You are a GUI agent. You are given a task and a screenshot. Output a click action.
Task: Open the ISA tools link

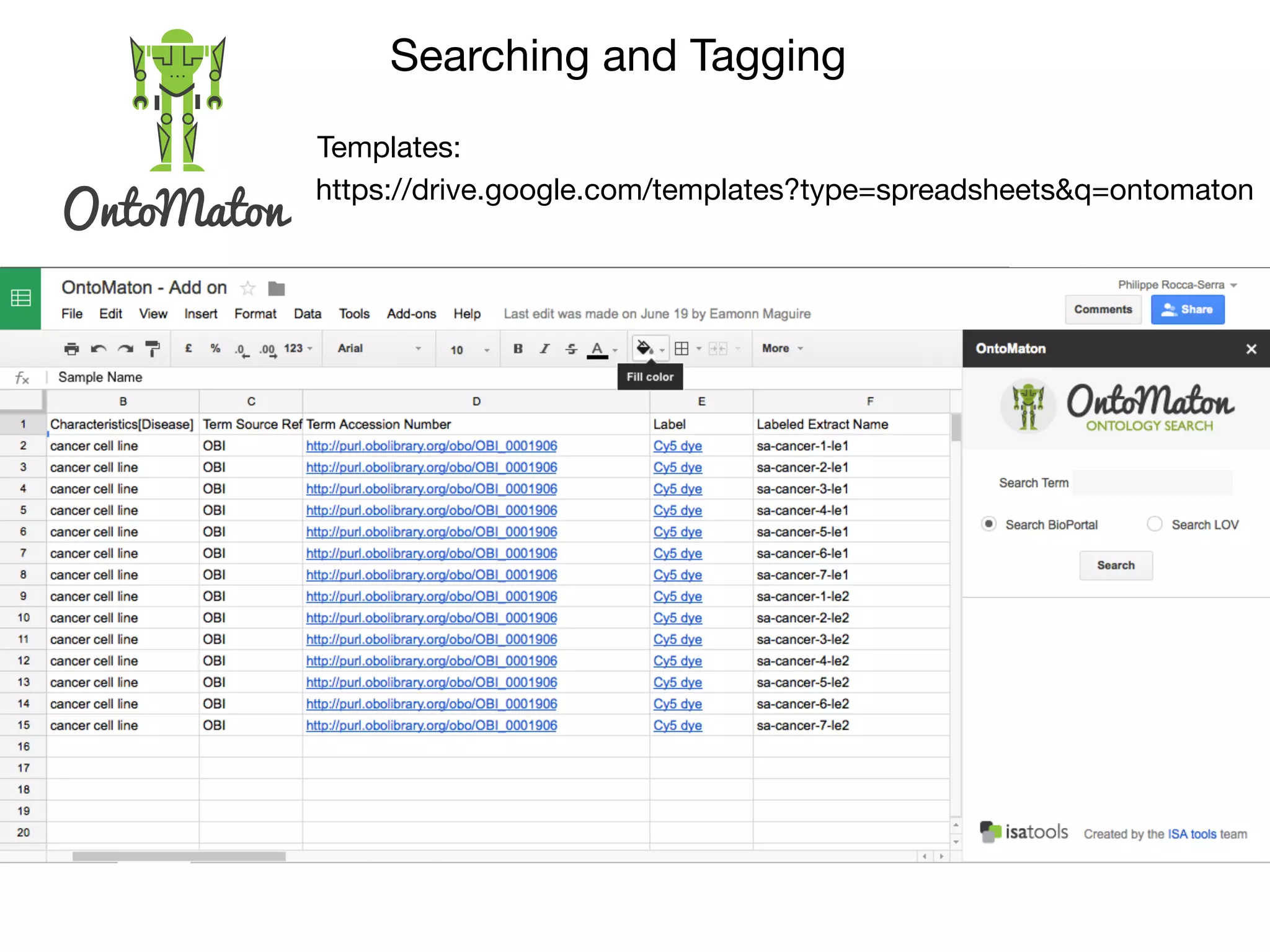[x=1192, y=834]
